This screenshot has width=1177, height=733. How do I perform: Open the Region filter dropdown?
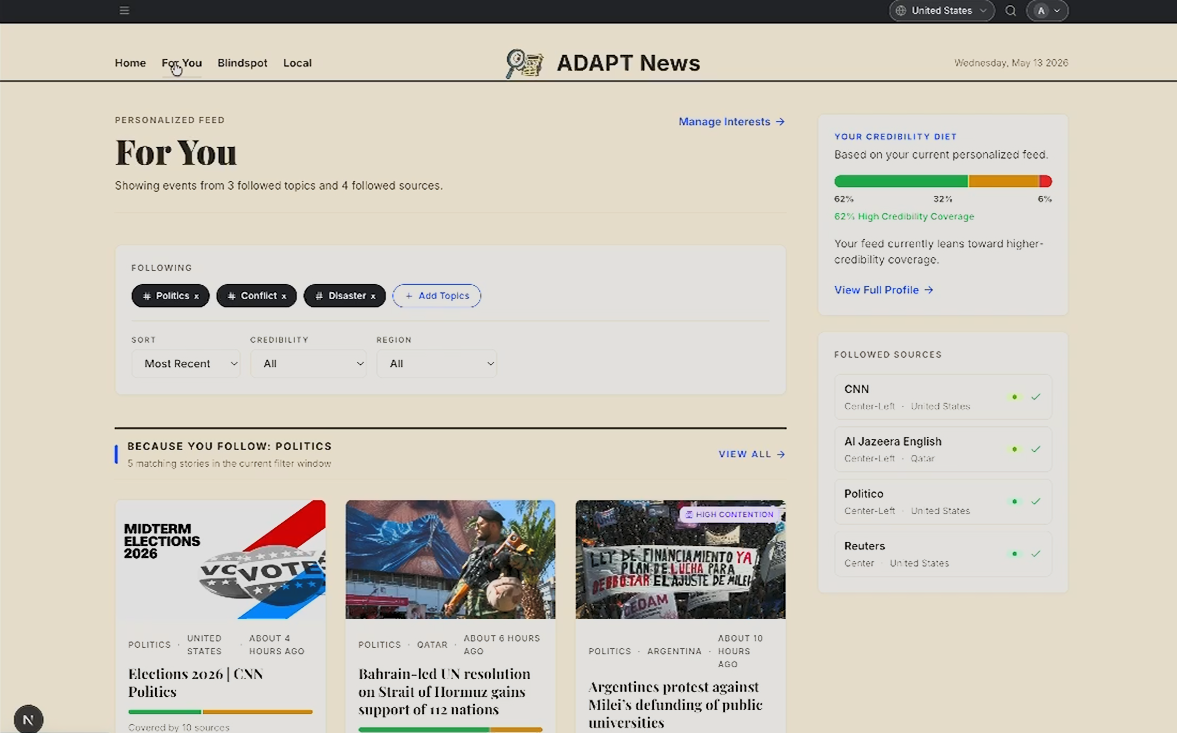pyautogui.click(x=436, y=364)
